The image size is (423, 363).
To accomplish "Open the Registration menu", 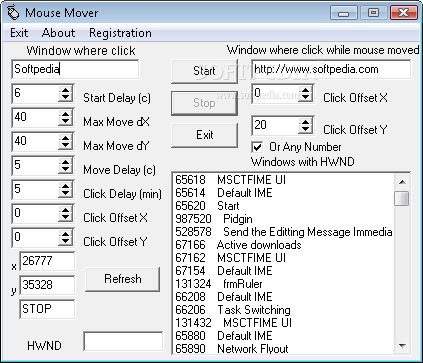I will click(120, 33).
